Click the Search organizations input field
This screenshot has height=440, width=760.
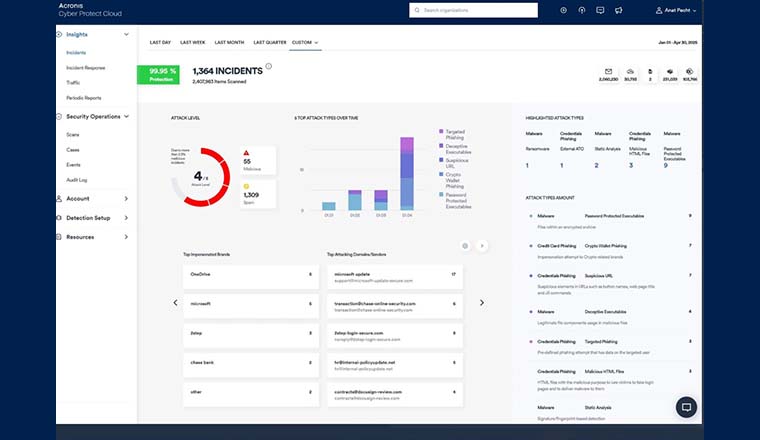click(x=472, y=10)
